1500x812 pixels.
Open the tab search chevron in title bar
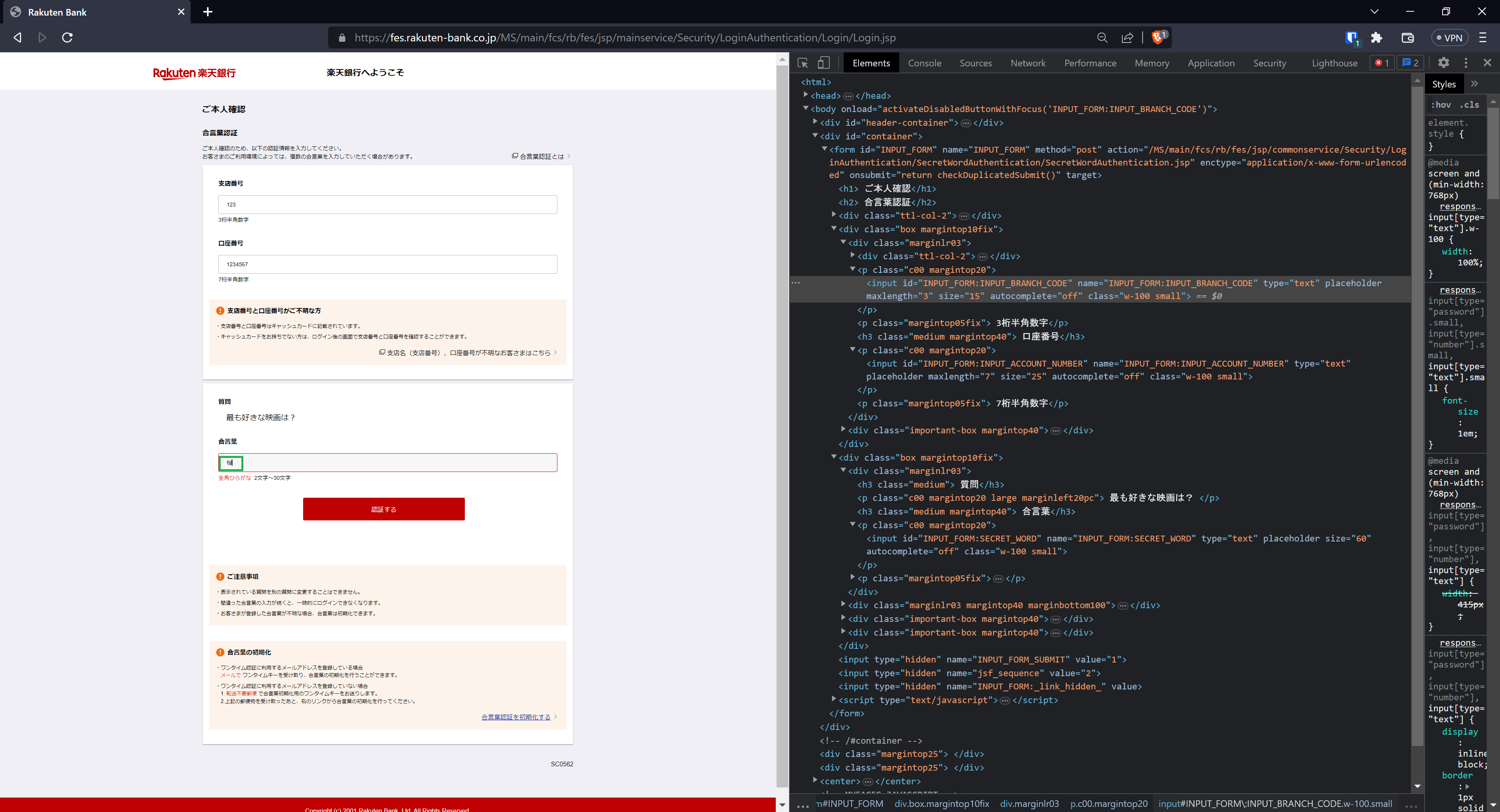(x=1374, y=12)
